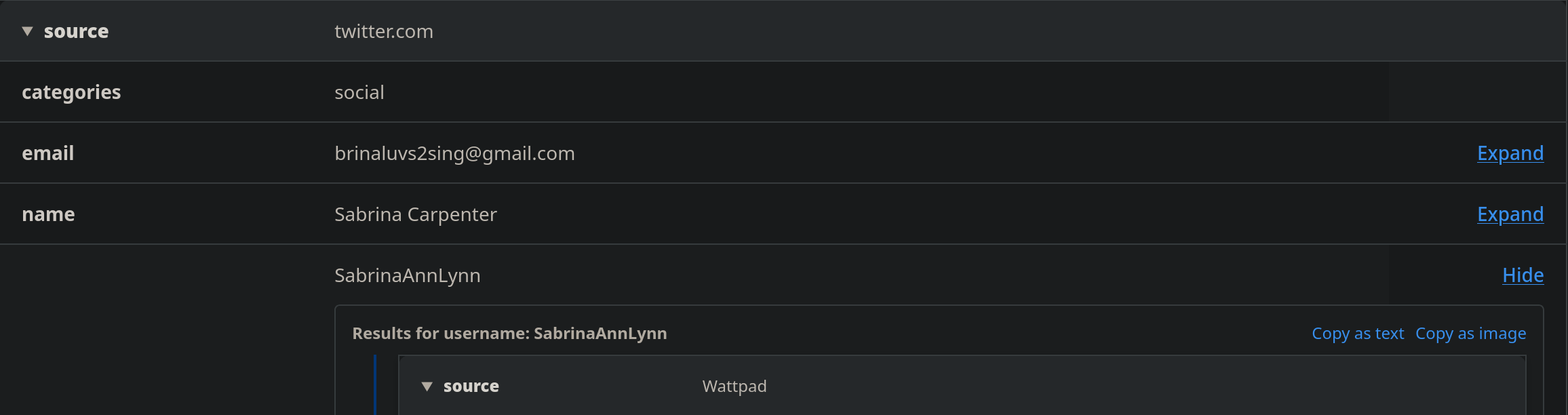Screen dimensions: 1568x415
Task: Click the email field label
Action: (x=47, y=153)
